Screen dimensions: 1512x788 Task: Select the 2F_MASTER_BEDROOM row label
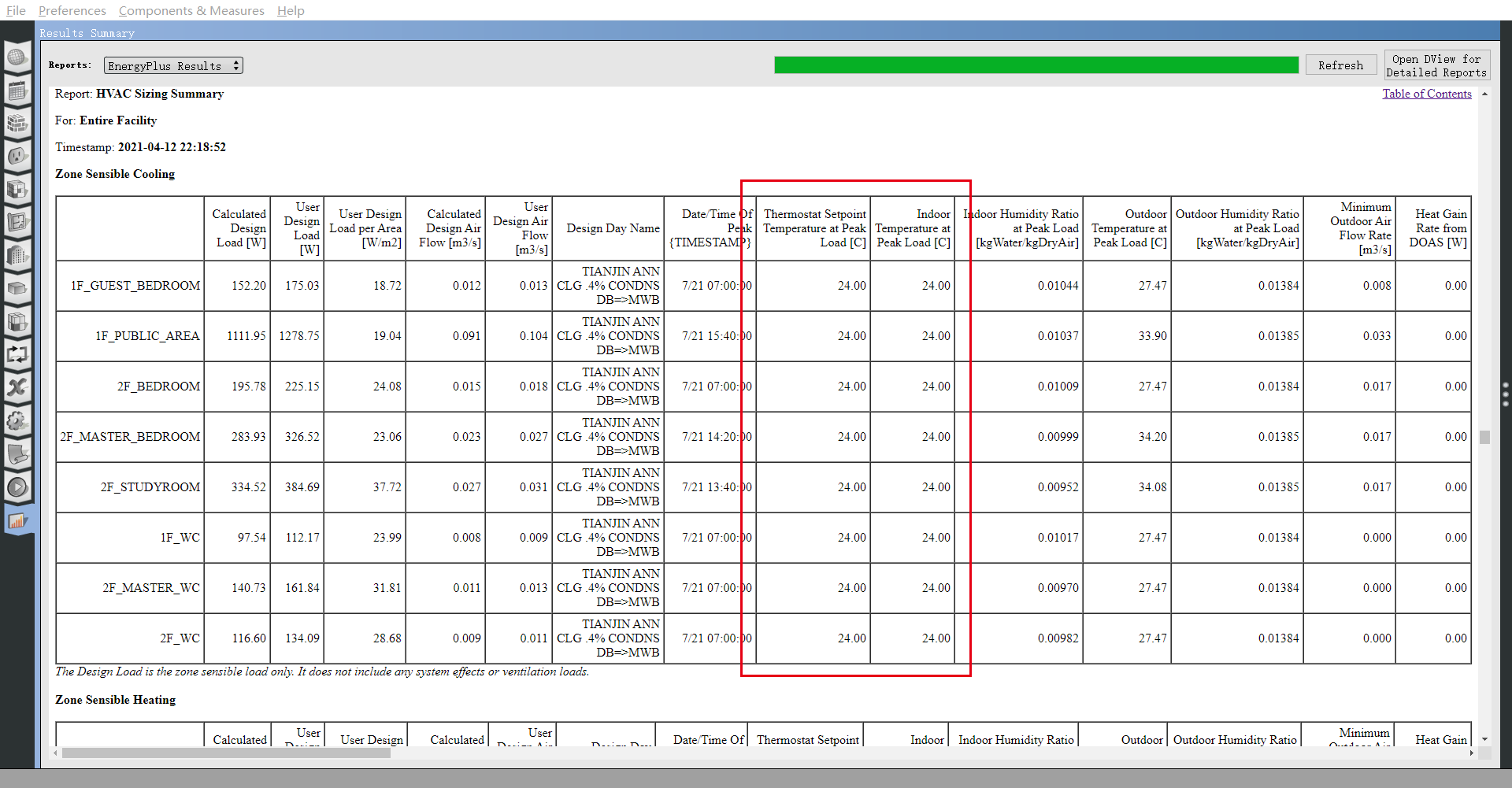coord(130,437)
